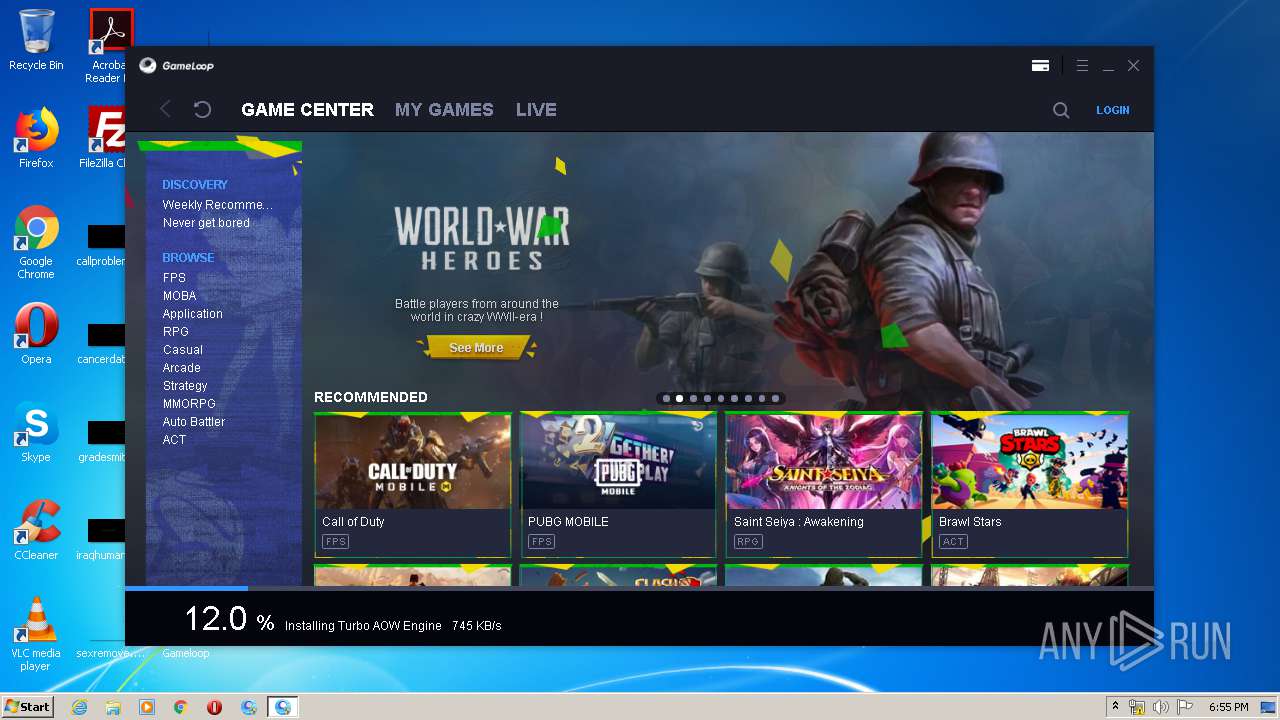Open media player taskbar icon
The height and width of the screenshot is (720, 1280).
pyautogui.click(x=147, y=707)
